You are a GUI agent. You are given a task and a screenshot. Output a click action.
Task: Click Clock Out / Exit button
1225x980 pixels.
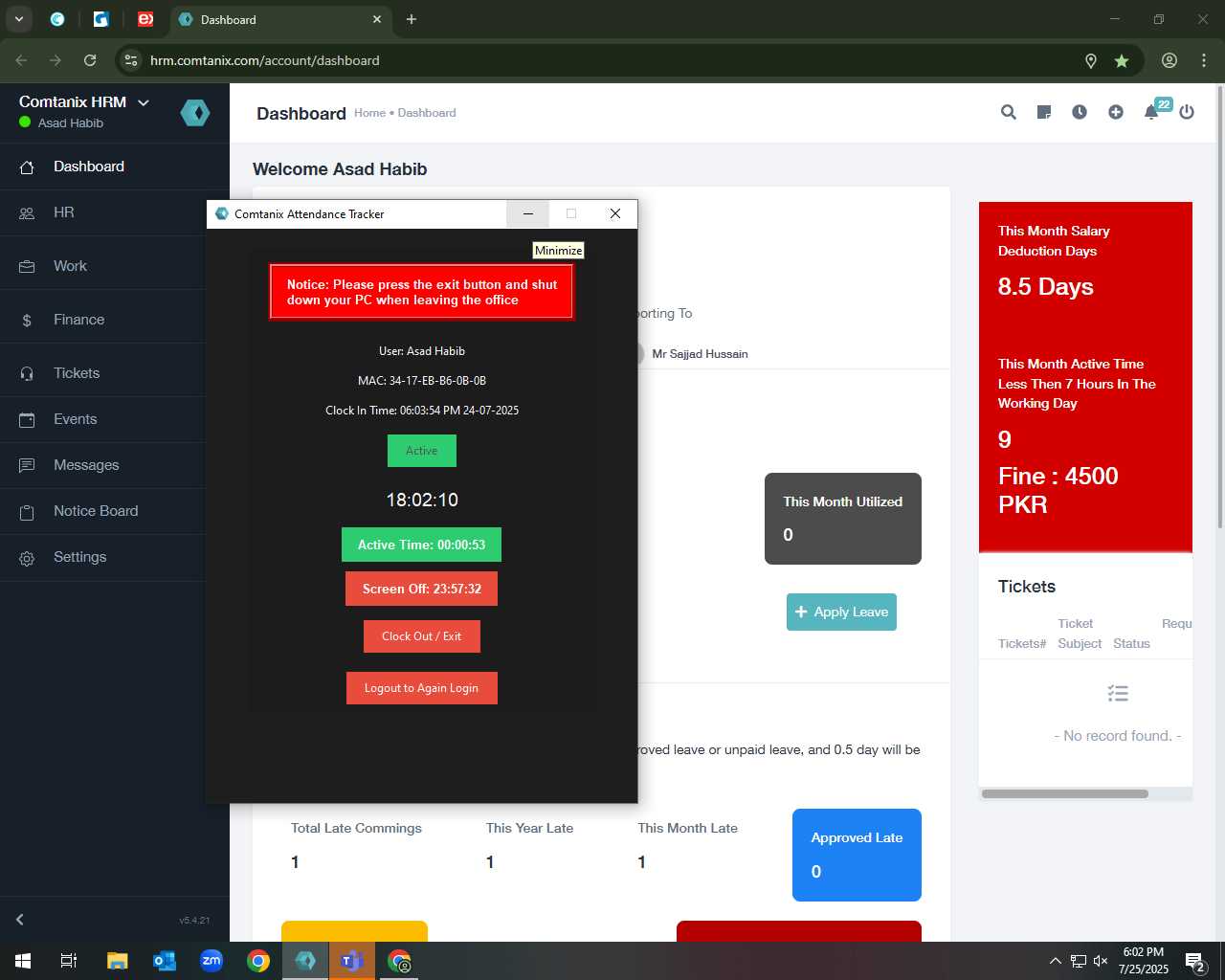[421, 636]
